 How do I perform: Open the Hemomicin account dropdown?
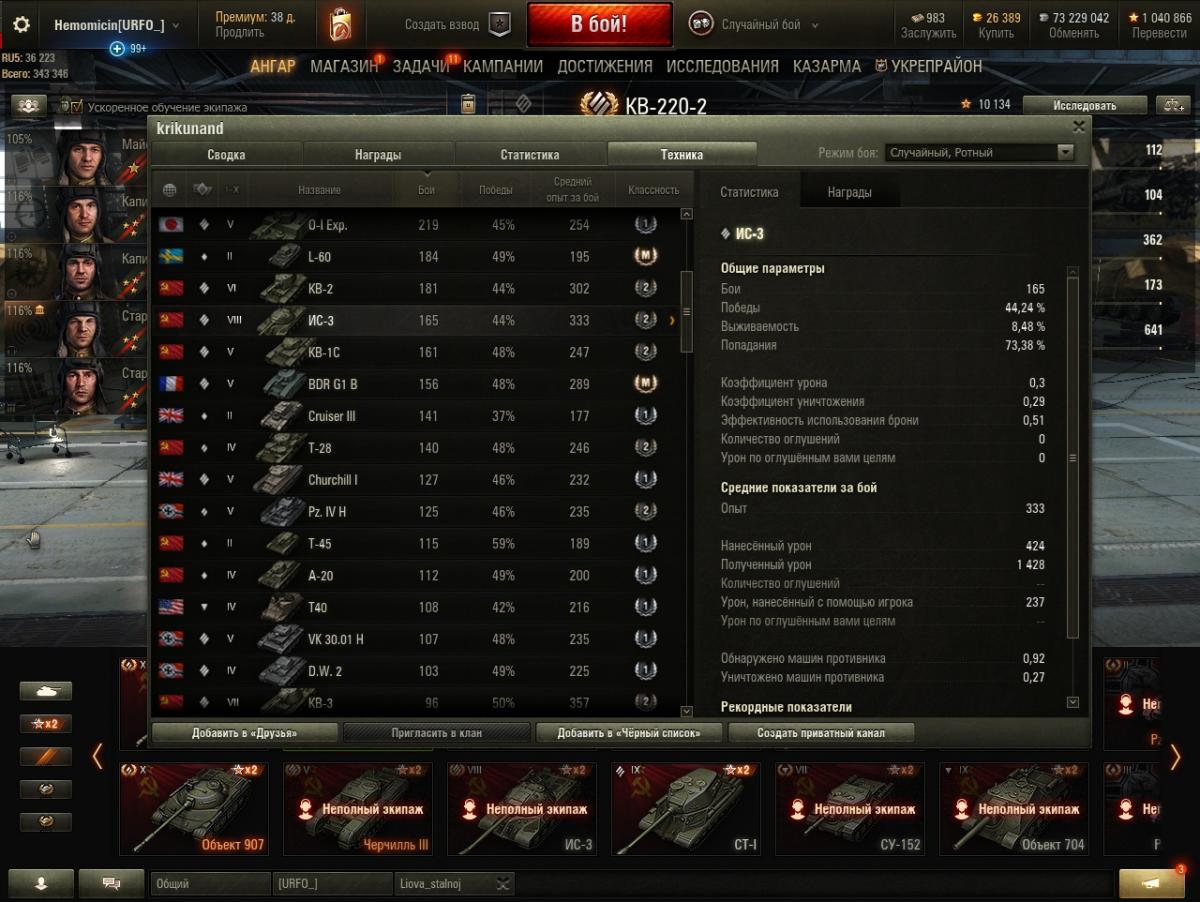109,25
